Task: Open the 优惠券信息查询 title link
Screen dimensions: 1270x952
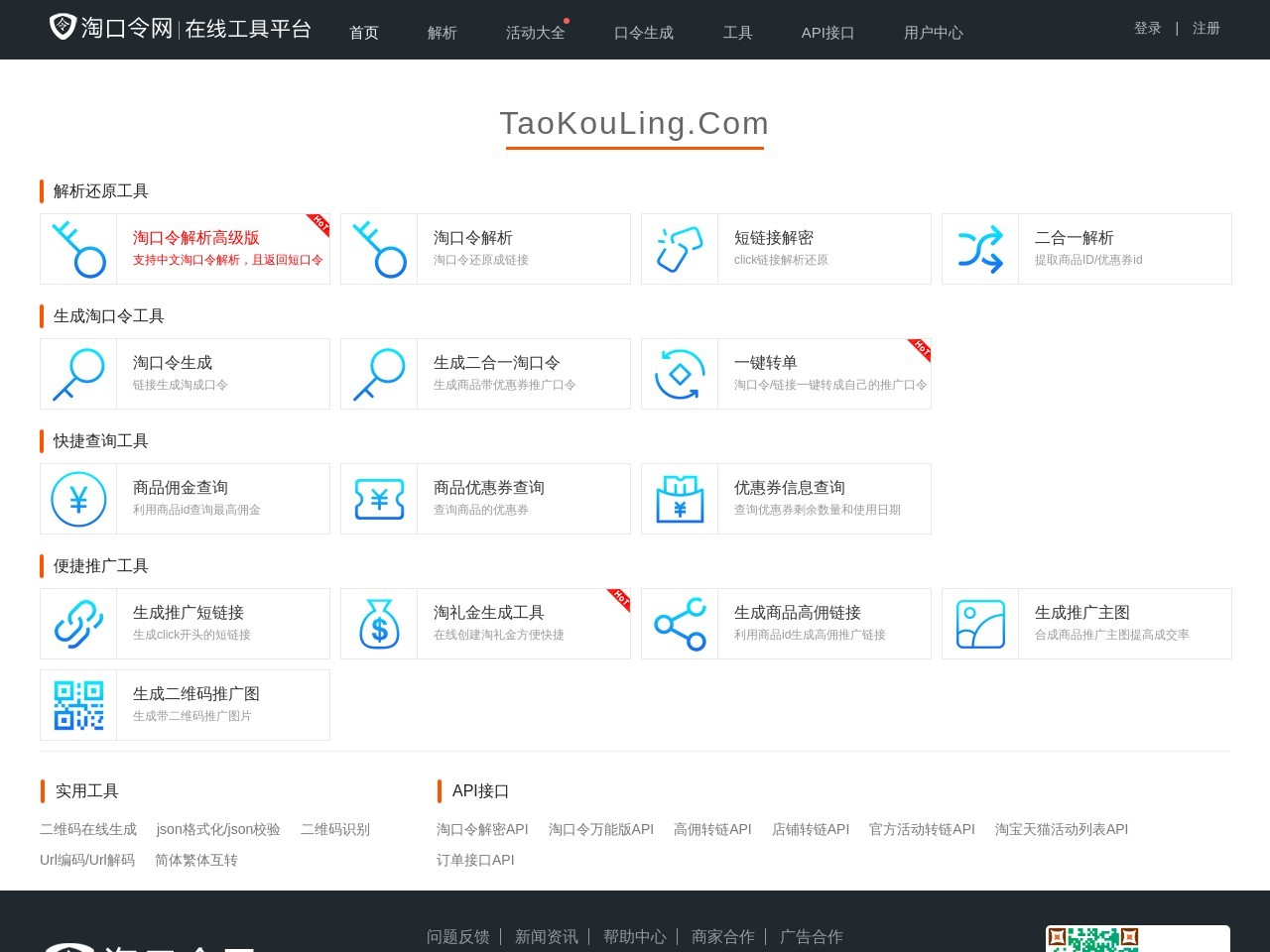Action: coord(790,488)
